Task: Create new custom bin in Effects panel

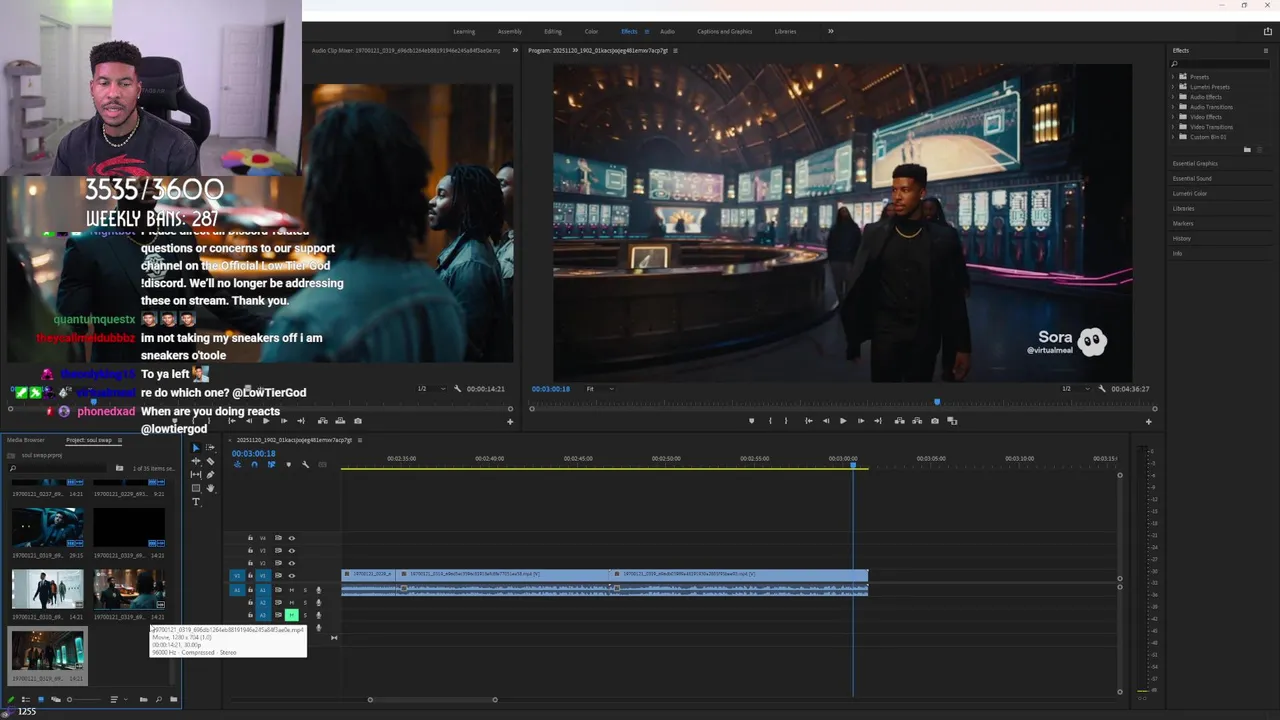Action: coord(1247,150)
